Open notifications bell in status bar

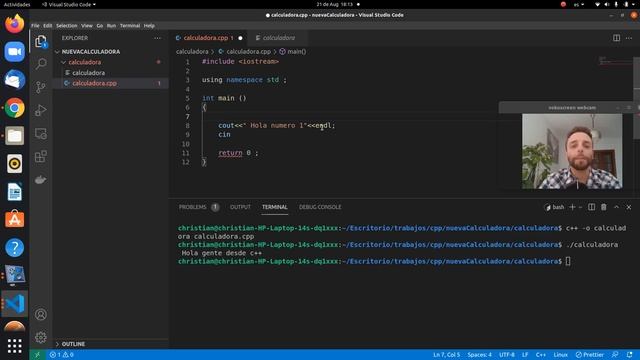630,355
